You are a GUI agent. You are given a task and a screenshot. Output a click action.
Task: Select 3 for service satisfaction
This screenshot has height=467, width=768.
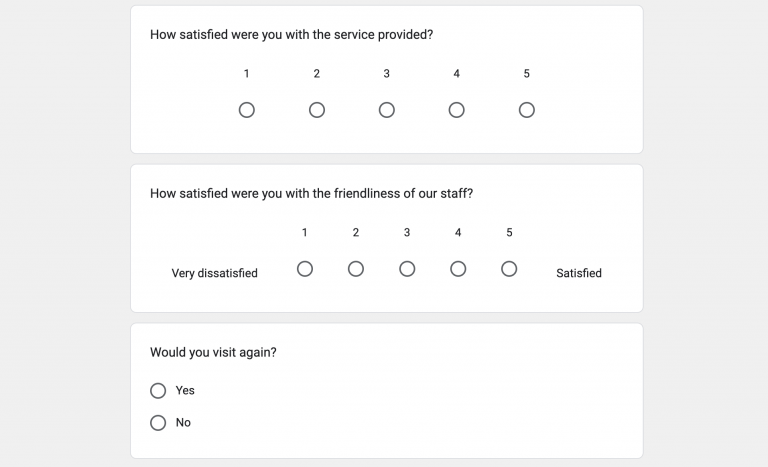pos(387,110)
